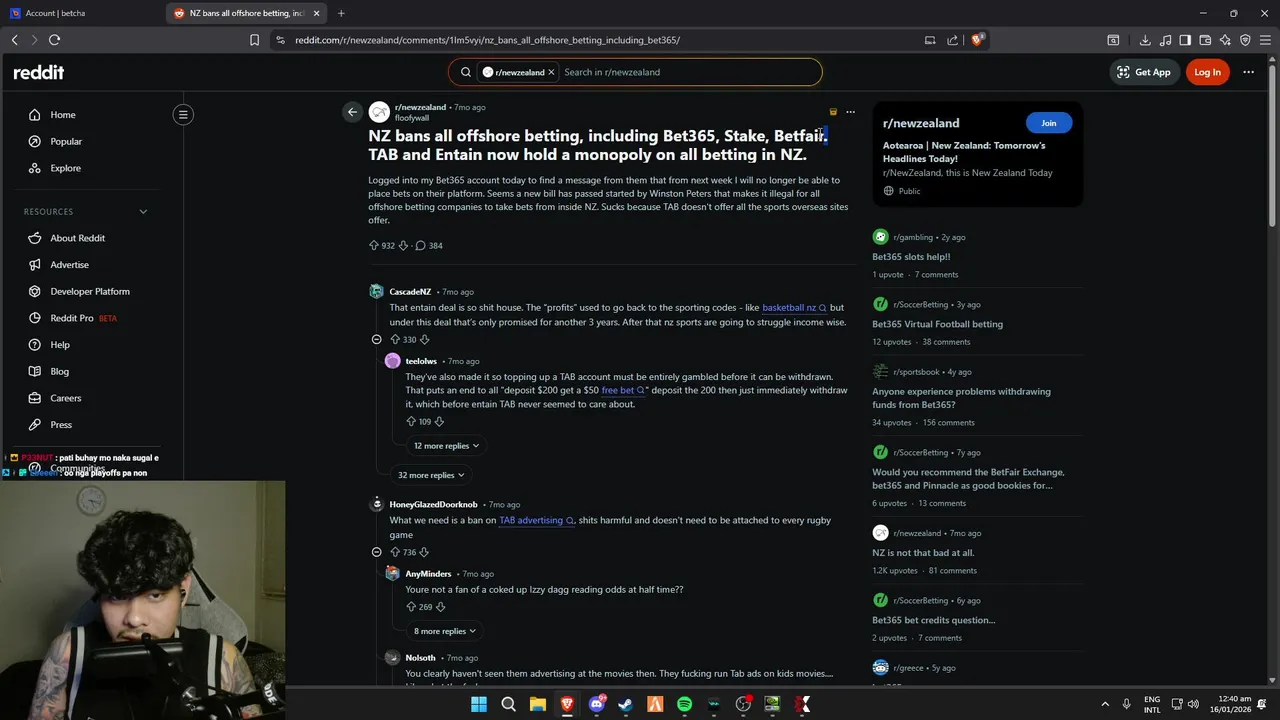Open related post 'Bet365 slots help!!'
1280x720 pixels.
pyautogui.click(x=911, y=257)
